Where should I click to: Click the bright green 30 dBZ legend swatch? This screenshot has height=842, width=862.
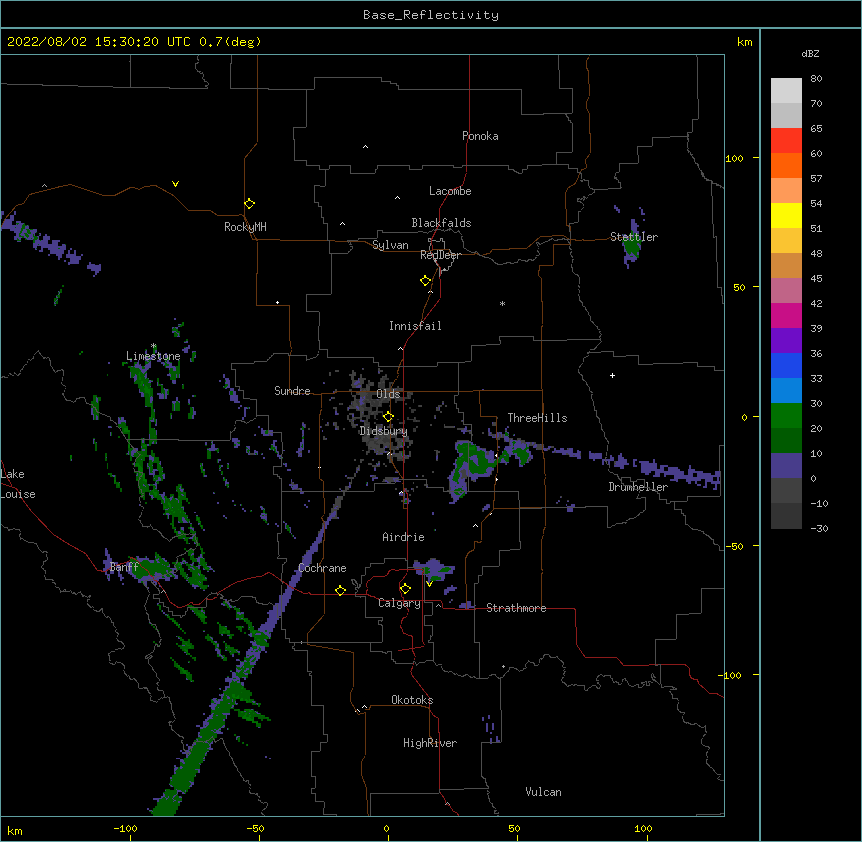coord(786,416)
